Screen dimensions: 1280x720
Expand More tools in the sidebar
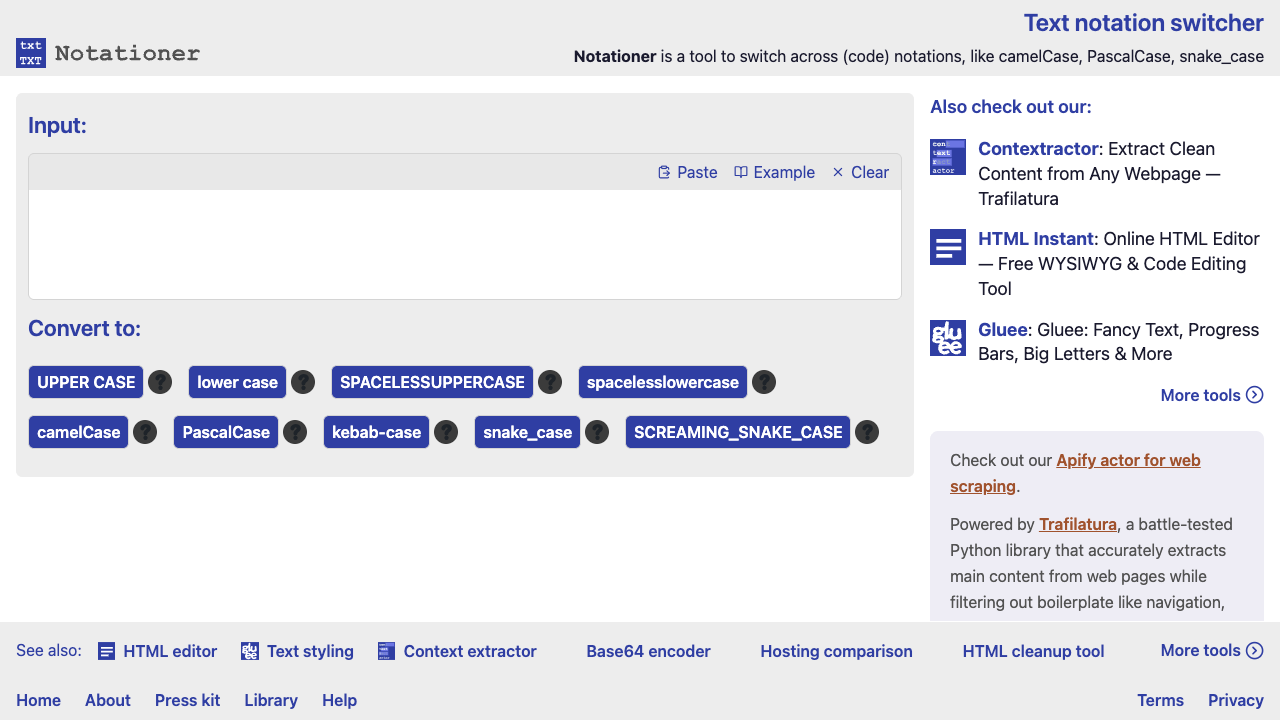[1211, 395]
